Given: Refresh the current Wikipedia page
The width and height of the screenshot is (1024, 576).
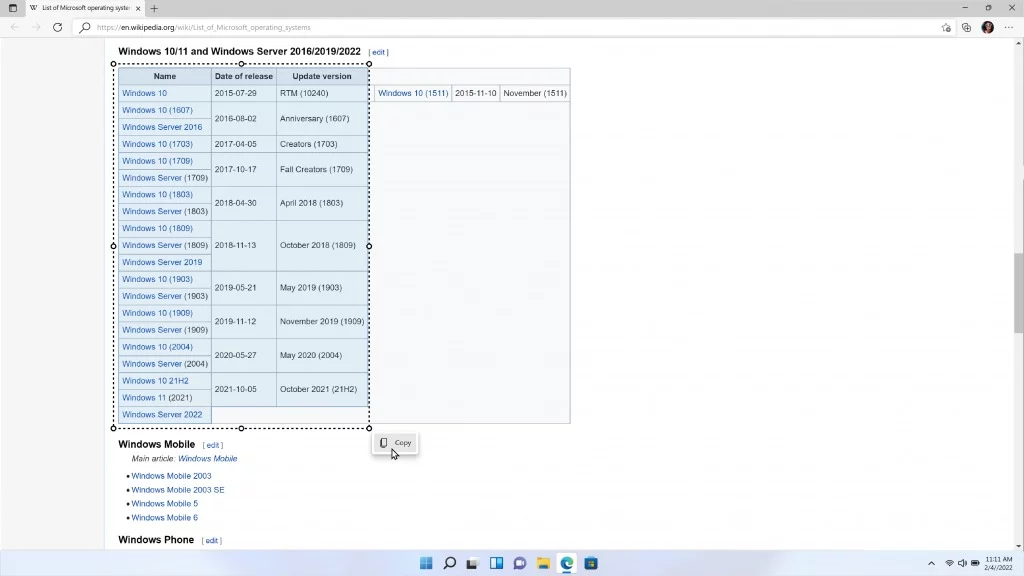Looking at the screenshot, I should click(57, 27).
